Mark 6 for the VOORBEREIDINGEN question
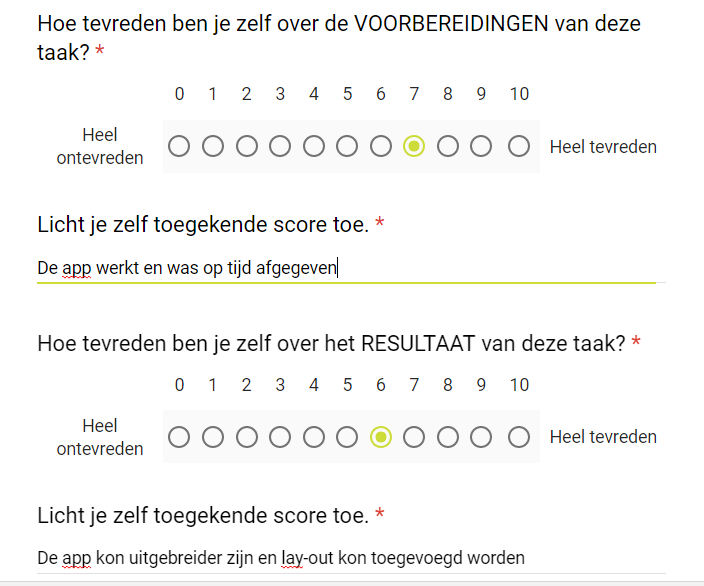The height and width of the screenshot is (586, 704). 381,147
